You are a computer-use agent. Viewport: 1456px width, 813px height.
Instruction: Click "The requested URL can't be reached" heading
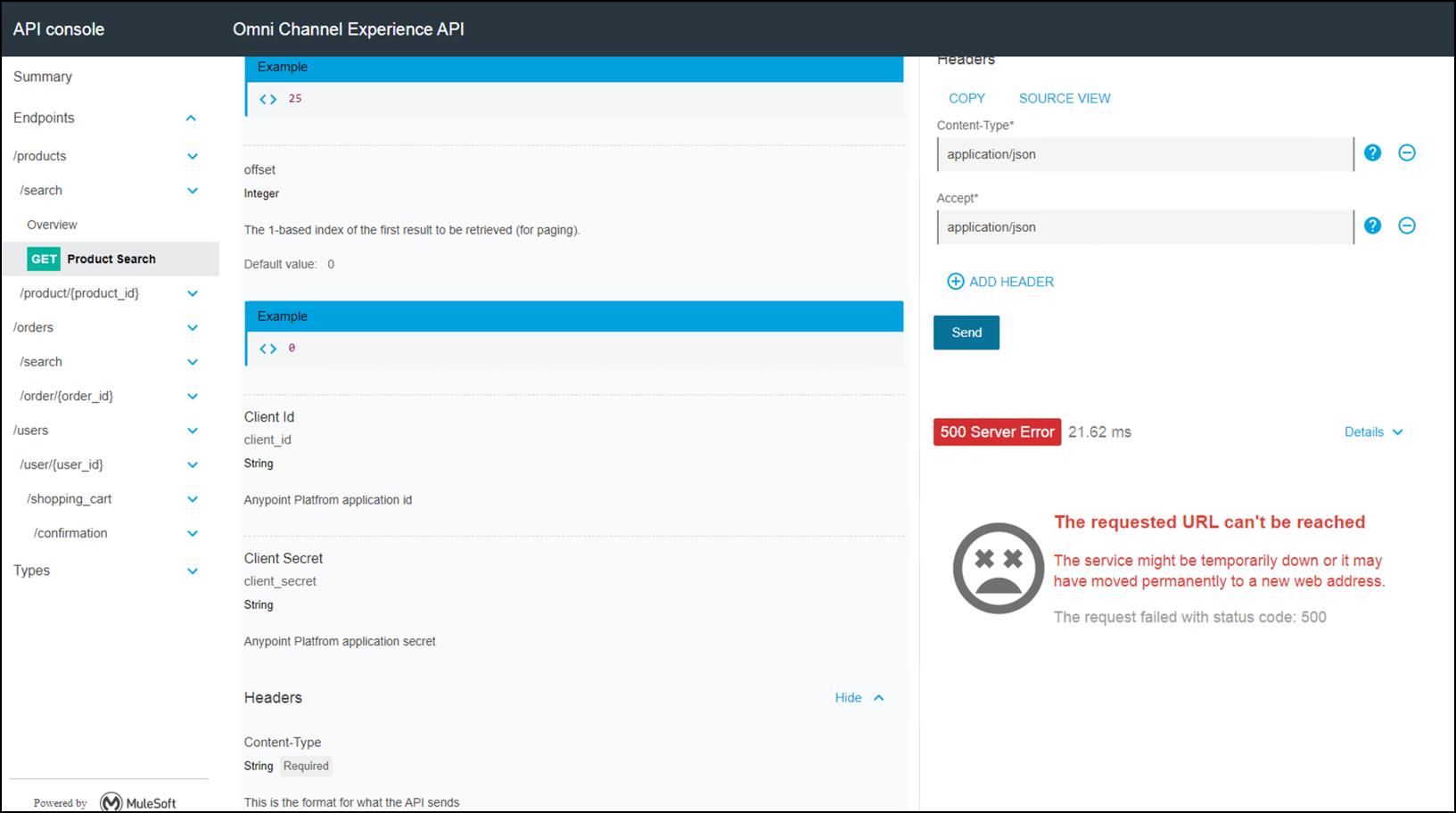pos(1209,522)
